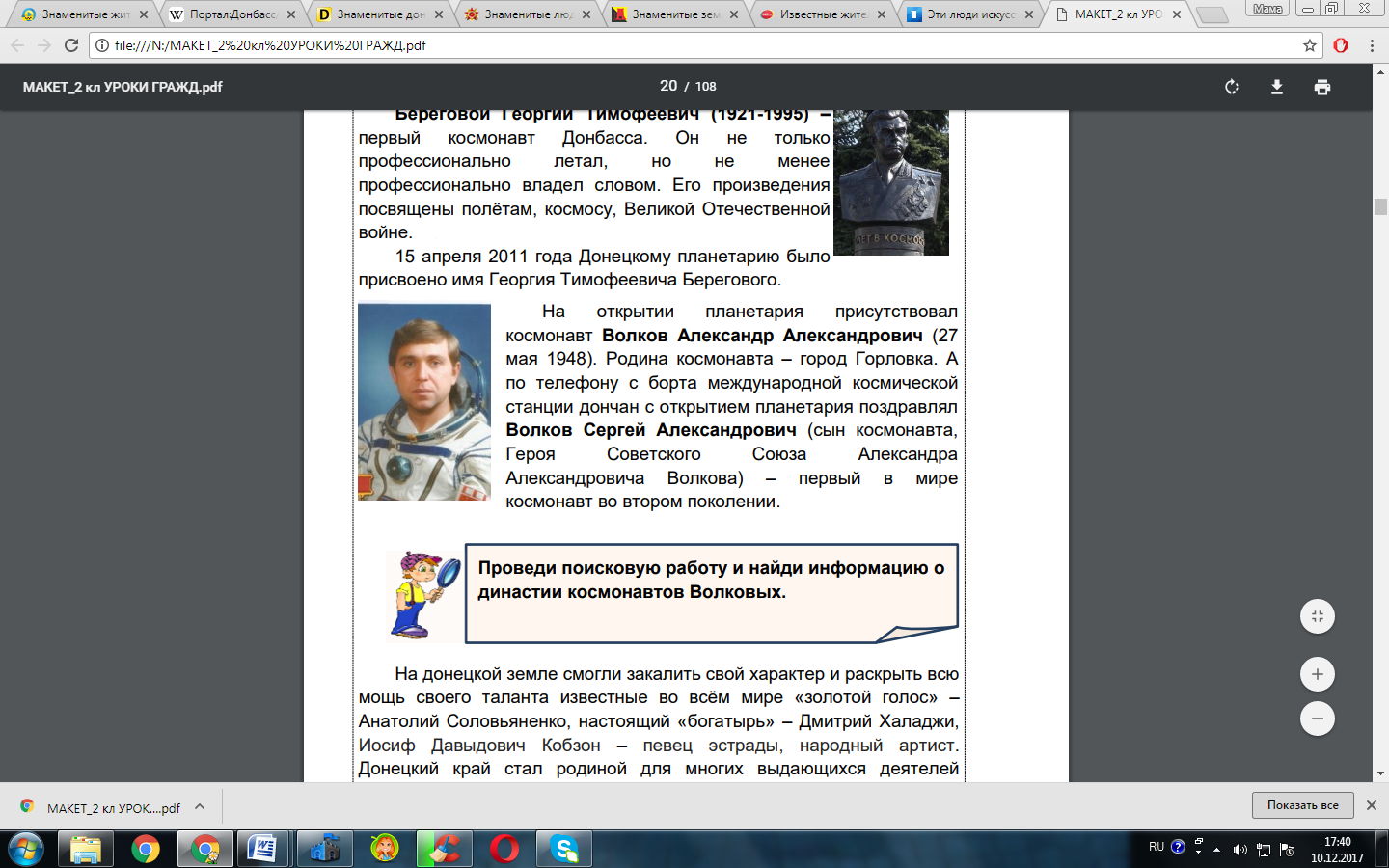Open the CCleaner taskbar icon
This screenshot has width=1389, height=868.
pyautogui.click(x=444, y=850)
